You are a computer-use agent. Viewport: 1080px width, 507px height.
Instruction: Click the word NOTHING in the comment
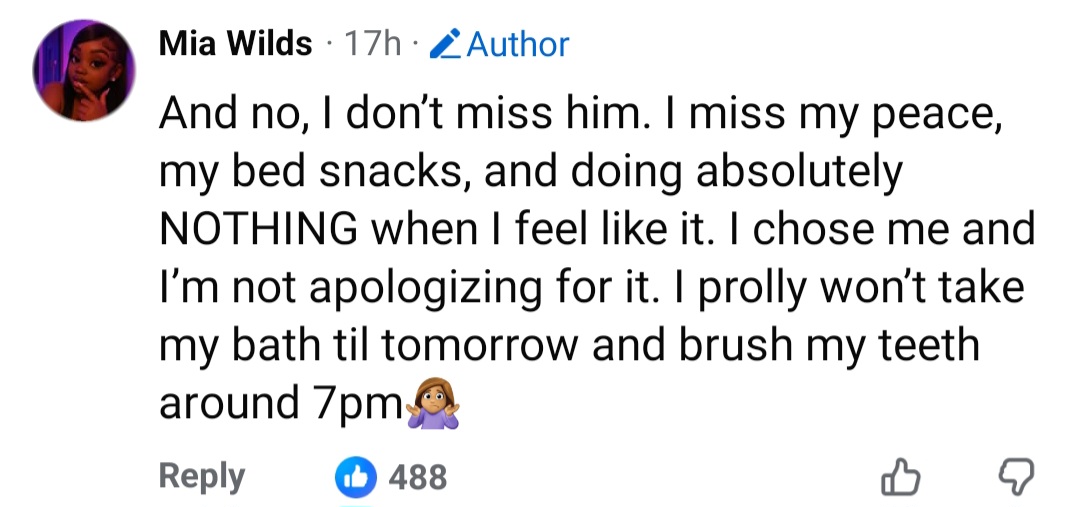260,229
